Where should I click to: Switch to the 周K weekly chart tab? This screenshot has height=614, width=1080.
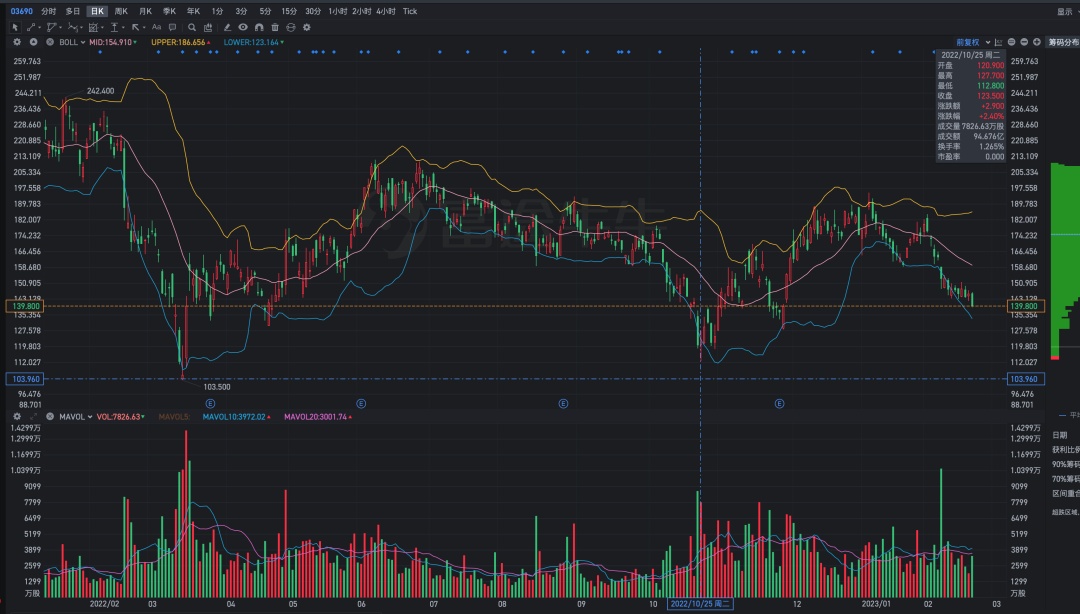click(121, 11)
